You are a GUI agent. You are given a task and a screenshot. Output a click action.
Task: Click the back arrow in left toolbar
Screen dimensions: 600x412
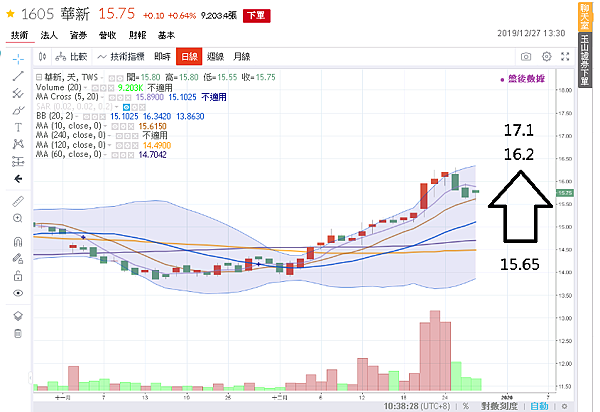(x=18, y=179)
